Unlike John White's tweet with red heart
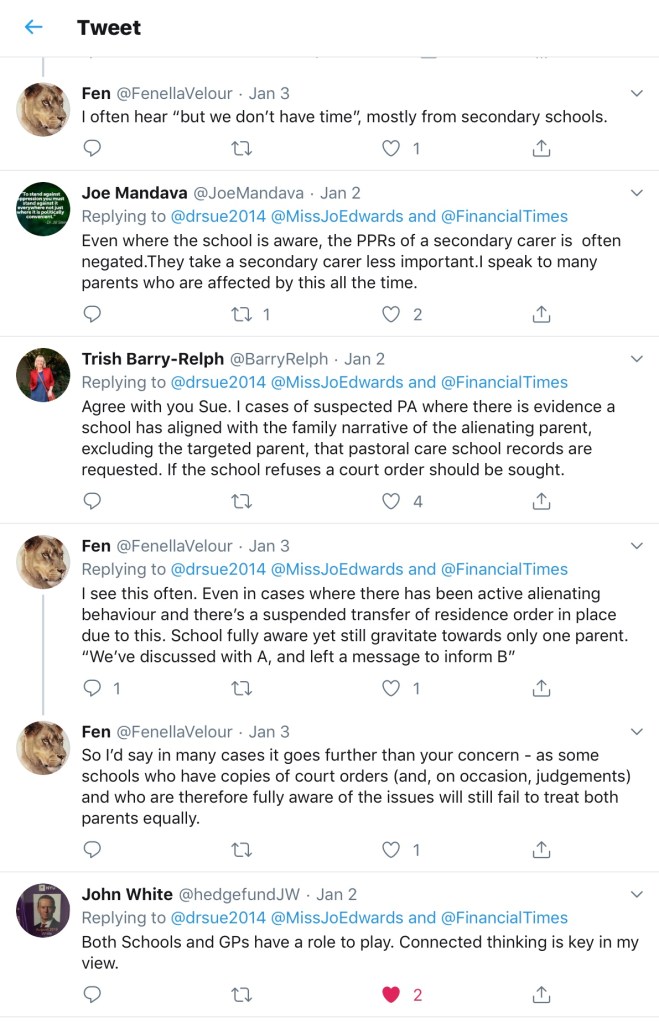 tap(392, 994)
